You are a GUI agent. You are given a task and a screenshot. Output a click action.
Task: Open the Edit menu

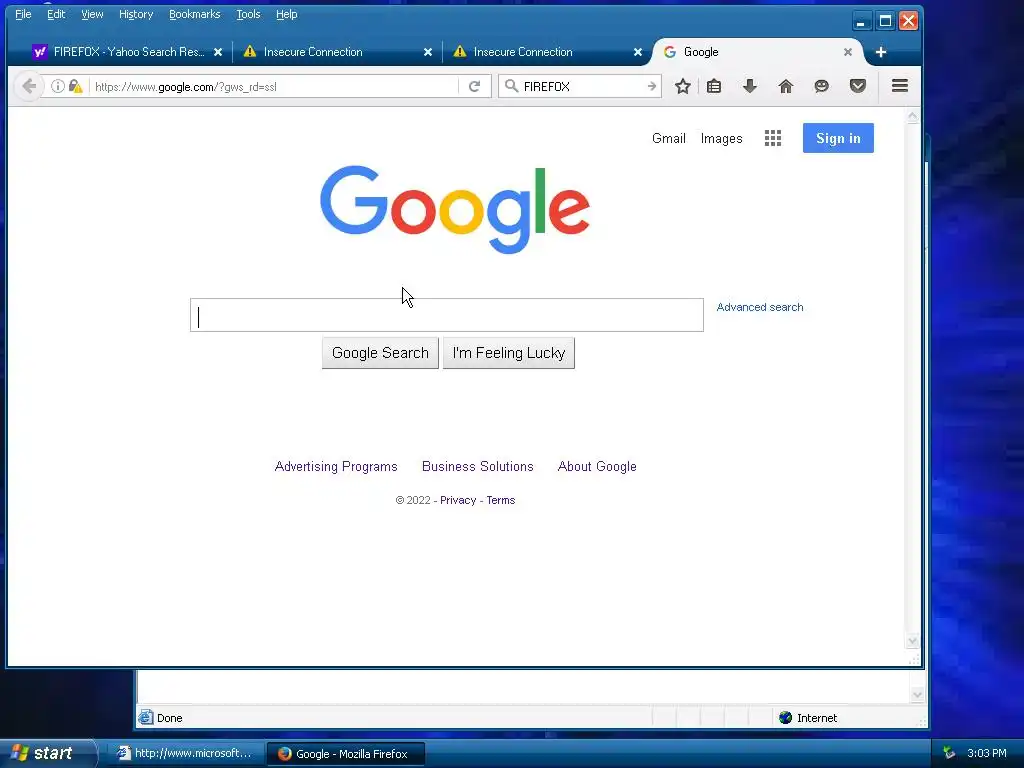pos(56,14)
